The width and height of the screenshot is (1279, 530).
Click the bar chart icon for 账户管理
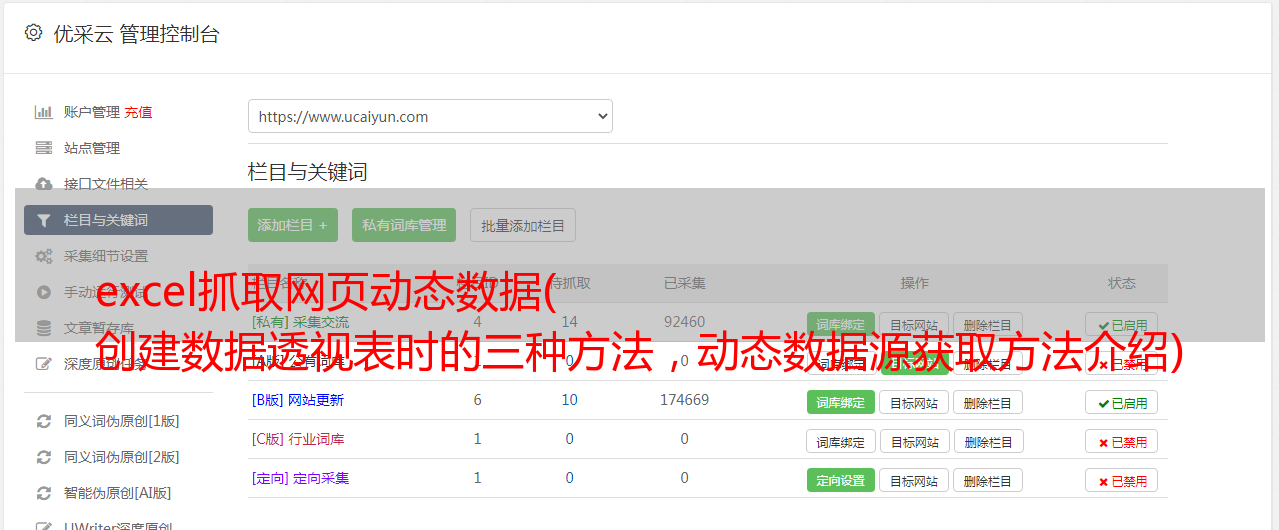43,112
